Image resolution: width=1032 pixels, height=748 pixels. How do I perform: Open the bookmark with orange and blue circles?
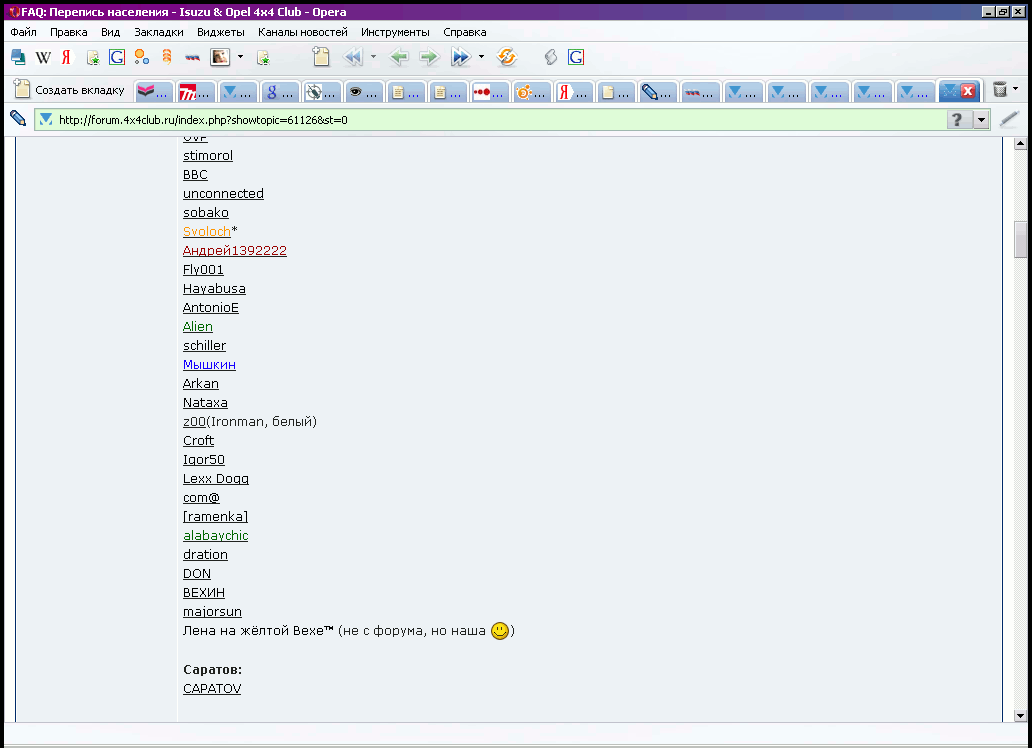point(142,57)
